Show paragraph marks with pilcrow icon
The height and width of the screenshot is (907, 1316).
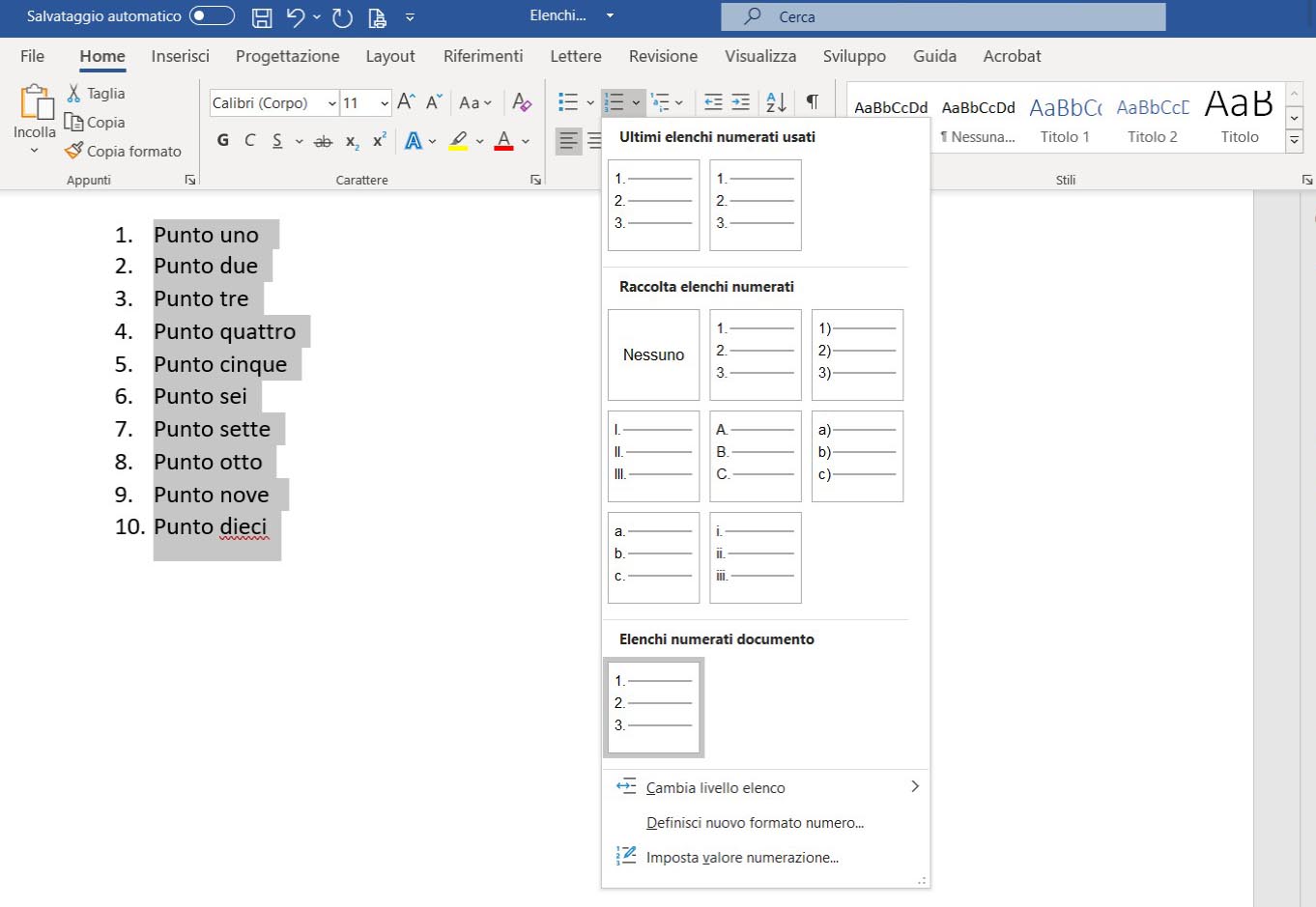click(813, 102)
